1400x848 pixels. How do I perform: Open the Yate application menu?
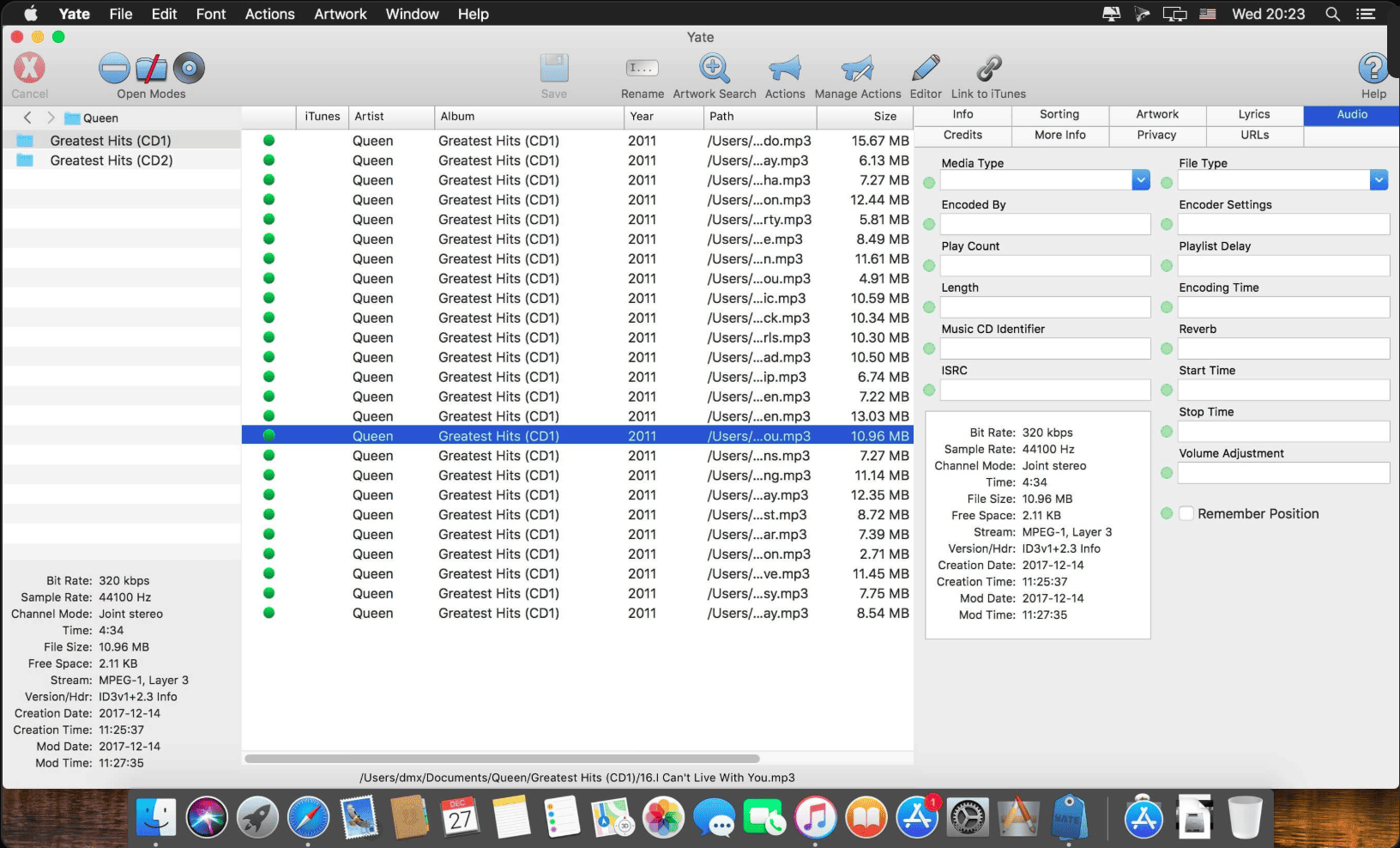(x=74, y=14)
